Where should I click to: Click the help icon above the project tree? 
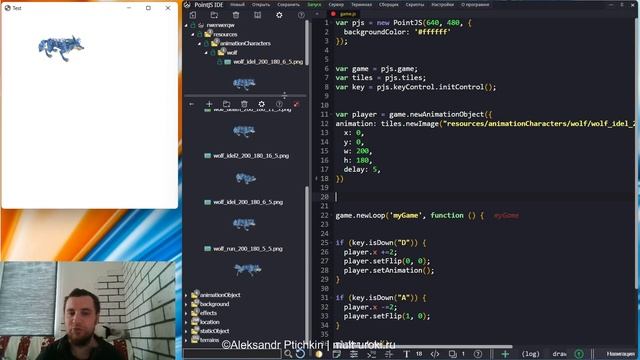coord(301,15)
